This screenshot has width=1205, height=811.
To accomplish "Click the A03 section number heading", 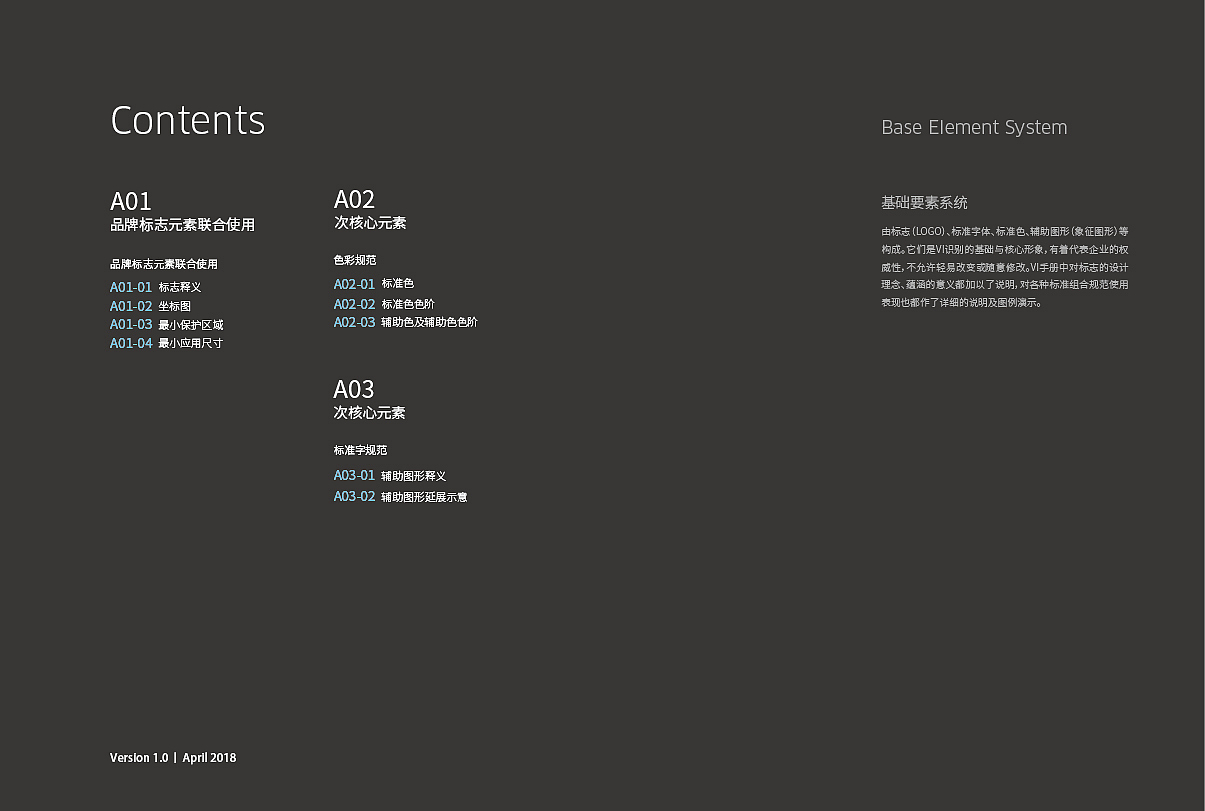I will (354, 389).
